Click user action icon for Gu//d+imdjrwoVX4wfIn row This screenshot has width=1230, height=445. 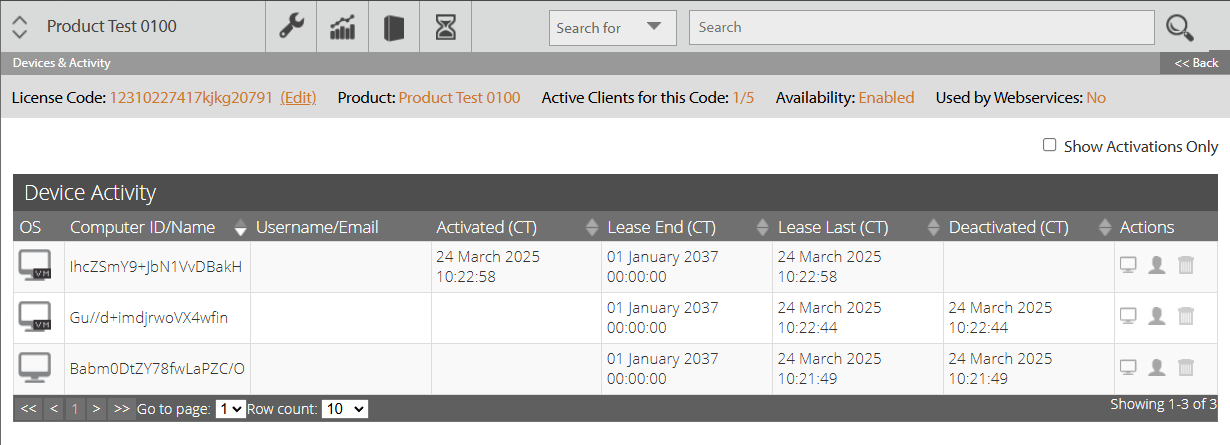click(x=1157, y=316)
